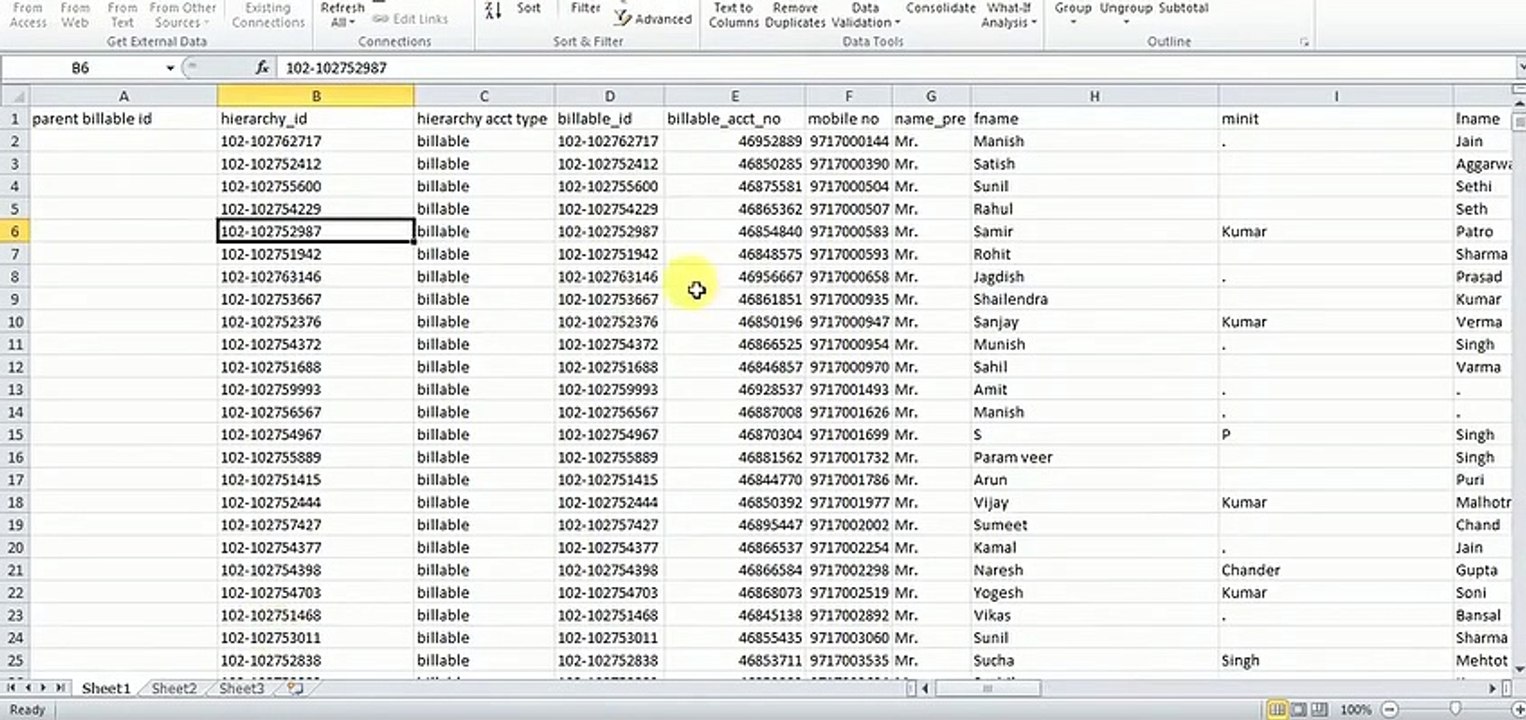
Task: Click the zoom in plus button
Action: point(1518,710)
